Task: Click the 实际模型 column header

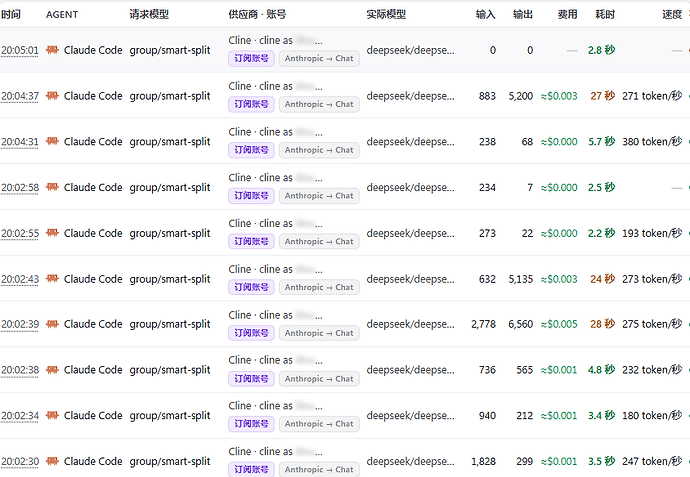Action: click(386, 15)
